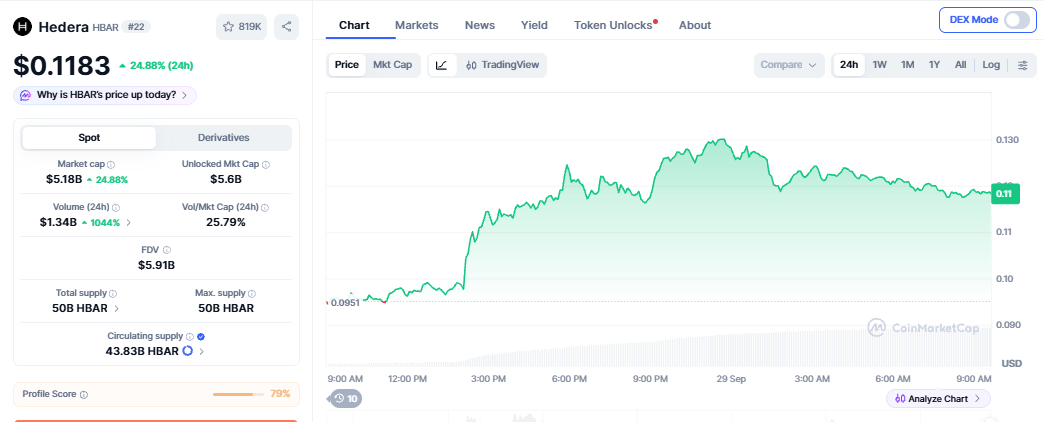The height and width of the screenshot is (422, 1043).
Task: Expand the chevron beside 43.83B HBAR
Action: point(201,351)
